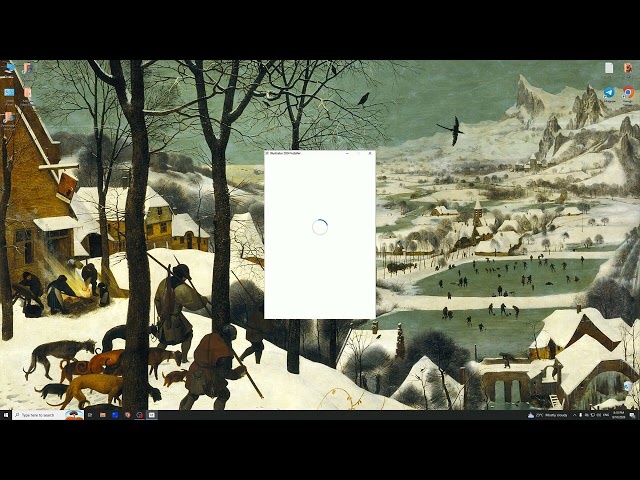Screen dimensions: 640x480
Task: Select the active installer icon on the taskbar
Action: 151,415
